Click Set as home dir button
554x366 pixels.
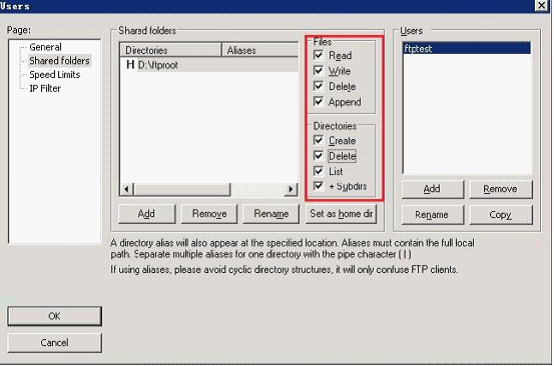coord(341,214)
